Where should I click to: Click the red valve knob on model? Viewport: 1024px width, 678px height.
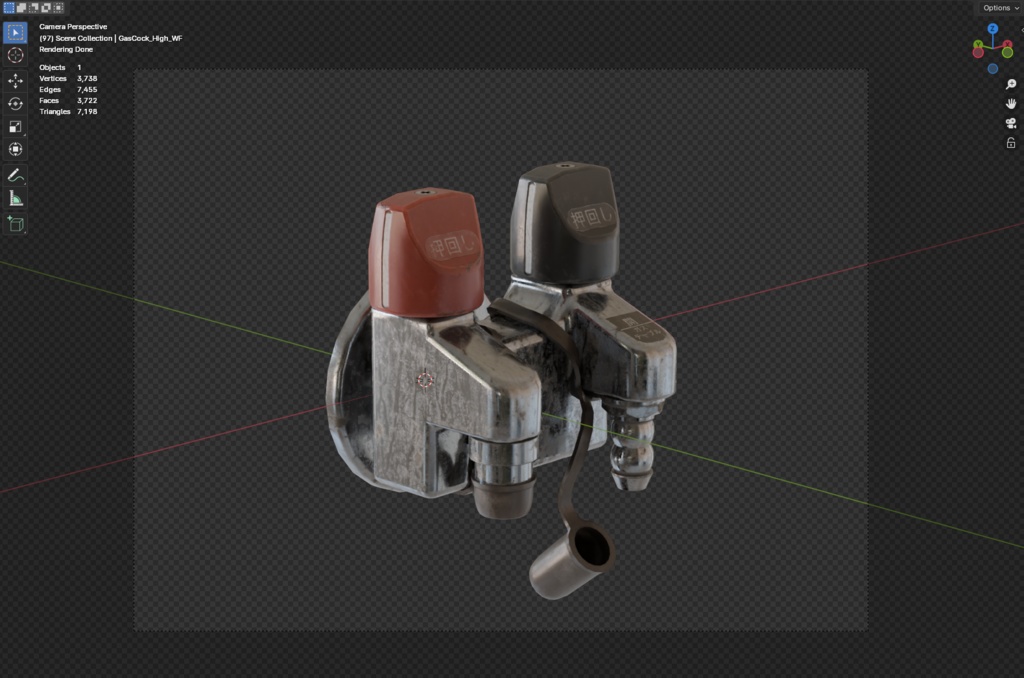point(426,252)
